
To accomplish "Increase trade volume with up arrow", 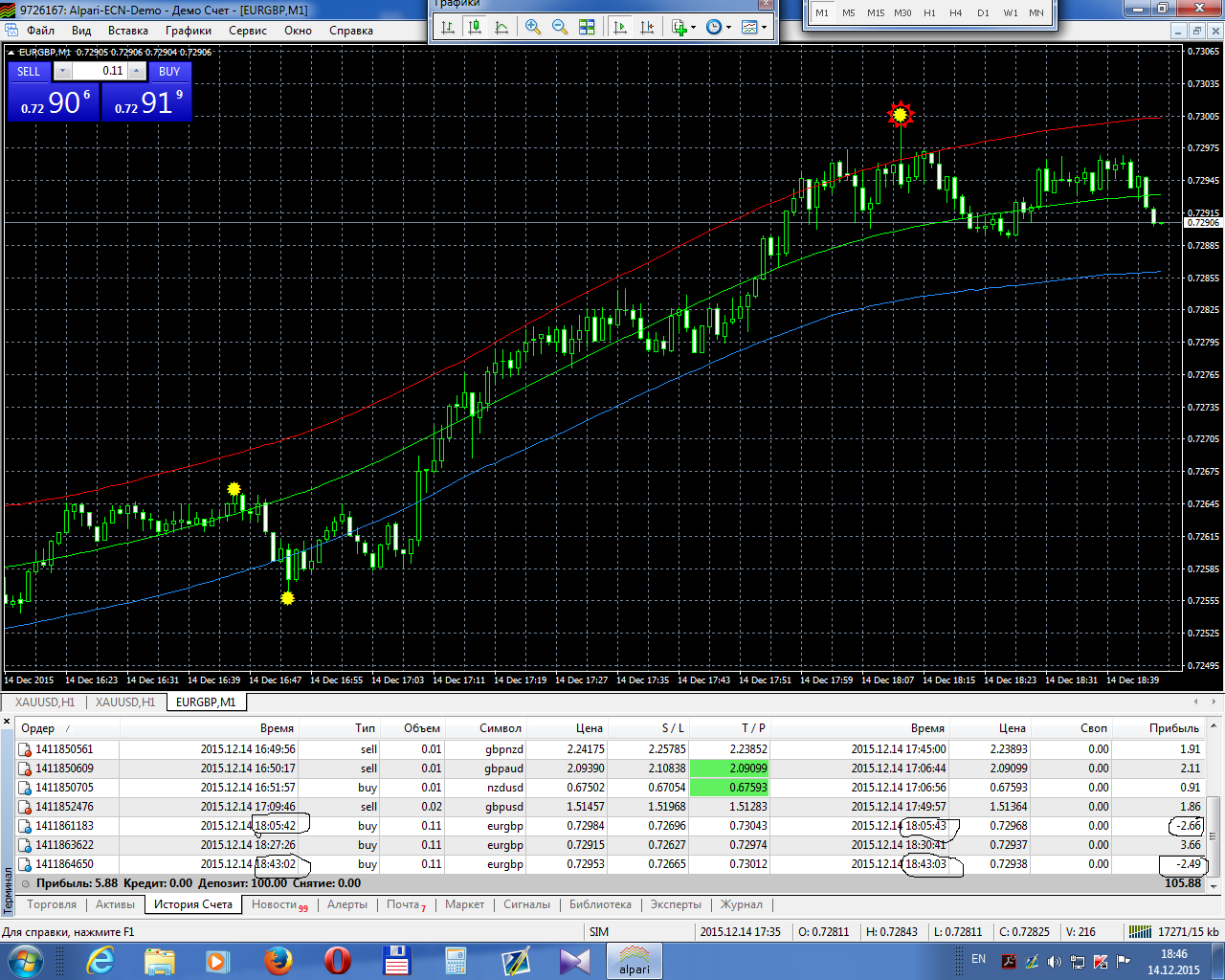I will (x=137, y=71).
